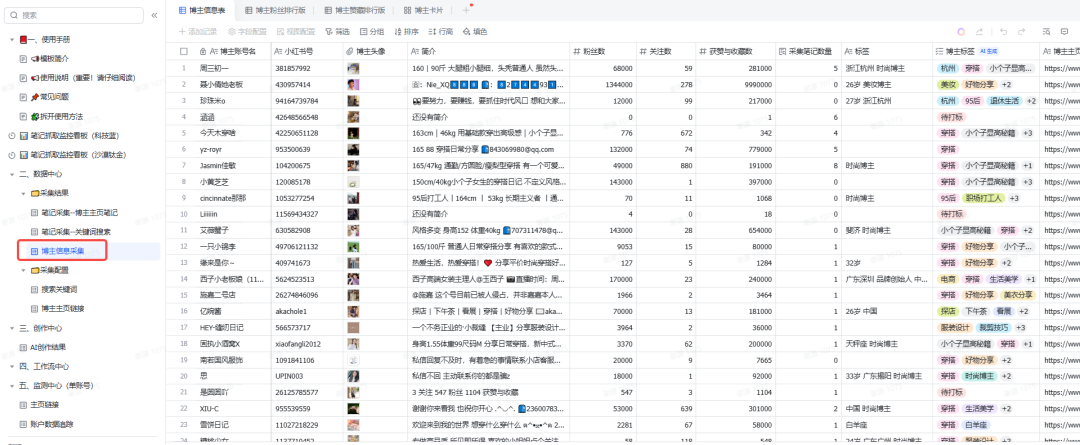Click the 小红书号 column header
Viewport: 1080px width, 445px height.
307,51
